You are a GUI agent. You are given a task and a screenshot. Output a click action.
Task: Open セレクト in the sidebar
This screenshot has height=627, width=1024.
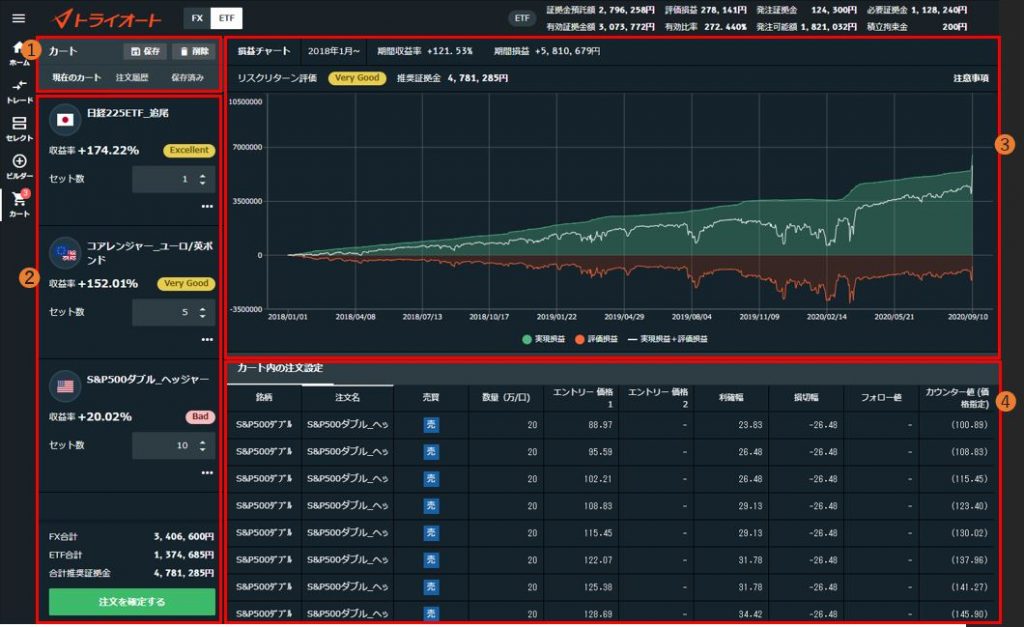(19, 129)
